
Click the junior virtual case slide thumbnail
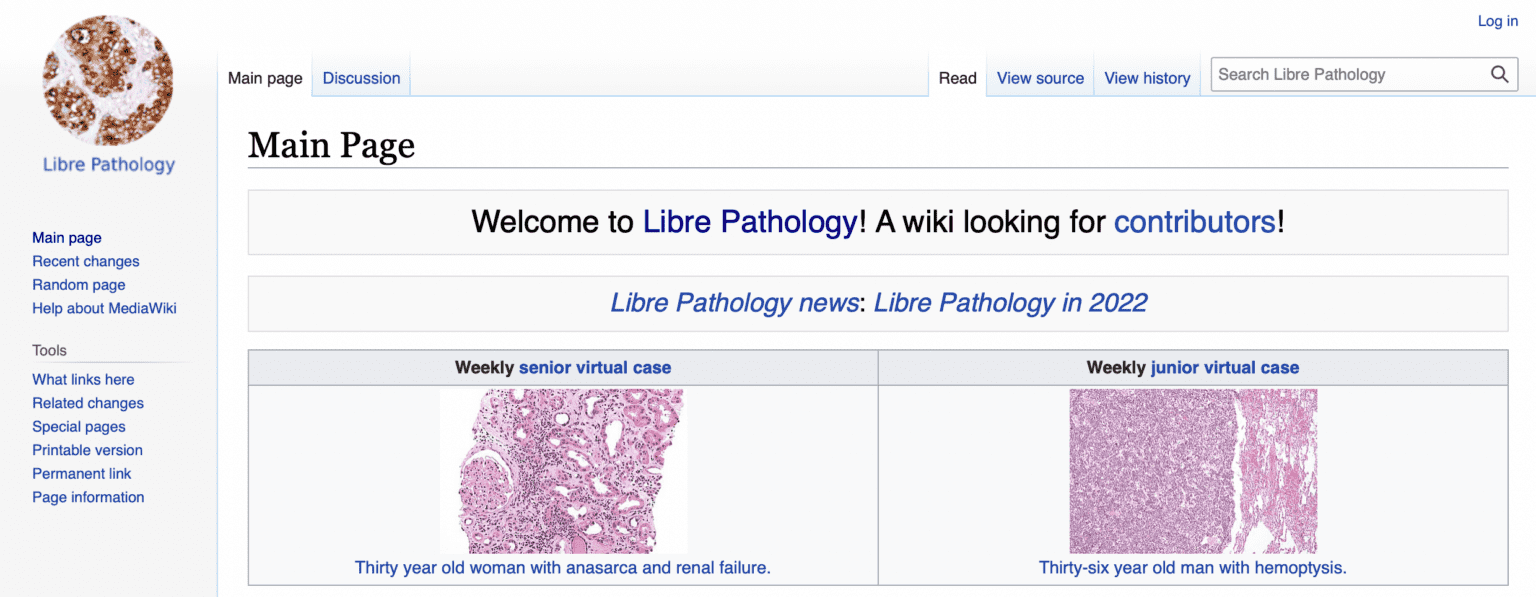[x=1192, y=472]
